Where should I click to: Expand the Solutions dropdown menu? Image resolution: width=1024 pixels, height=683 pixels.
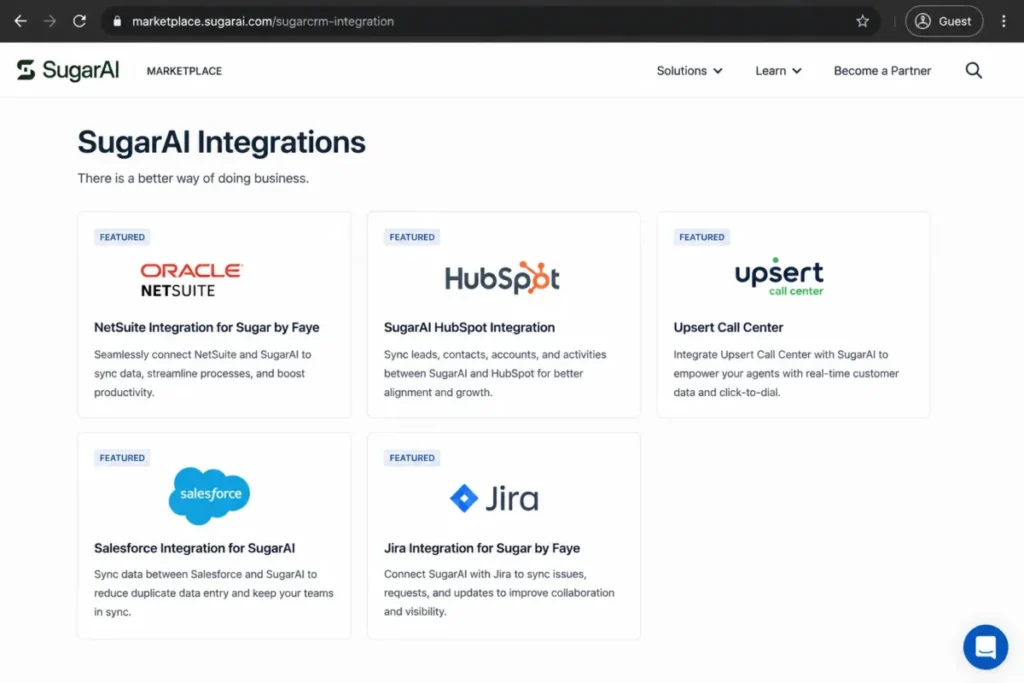[x=690, y=71]
